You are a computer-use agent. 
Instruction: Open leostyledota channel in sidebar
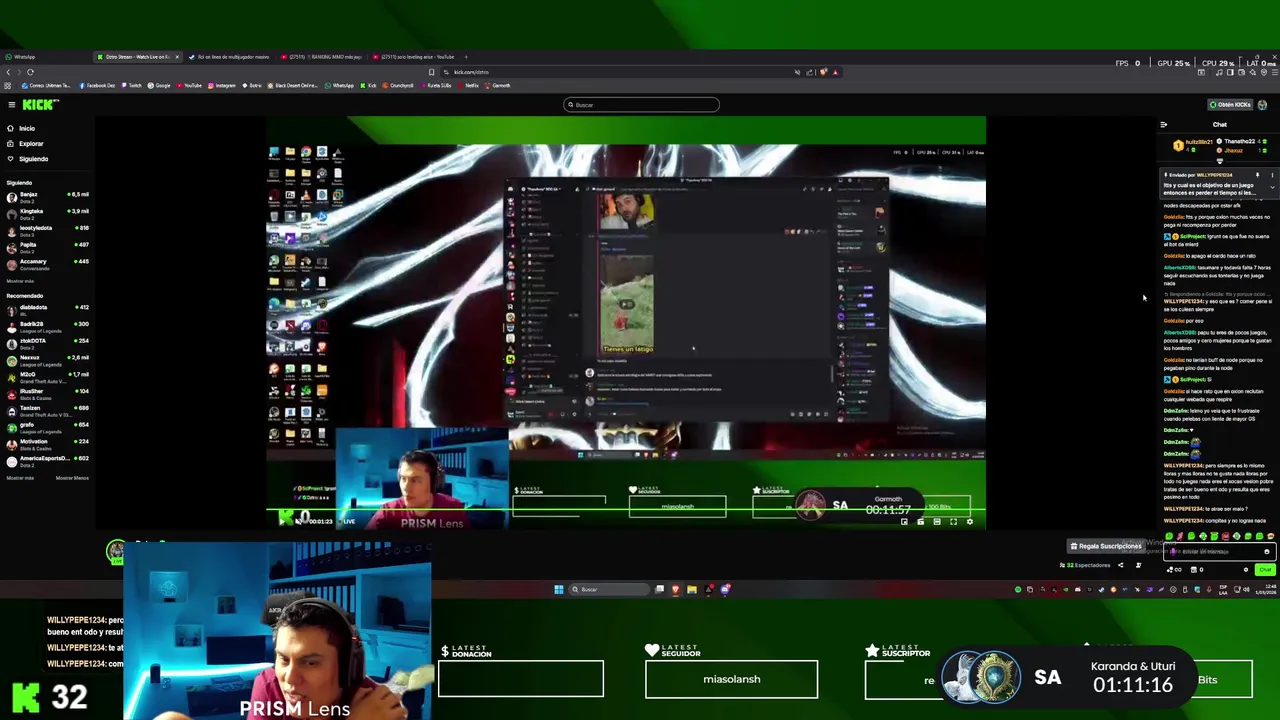coord(47,230)
